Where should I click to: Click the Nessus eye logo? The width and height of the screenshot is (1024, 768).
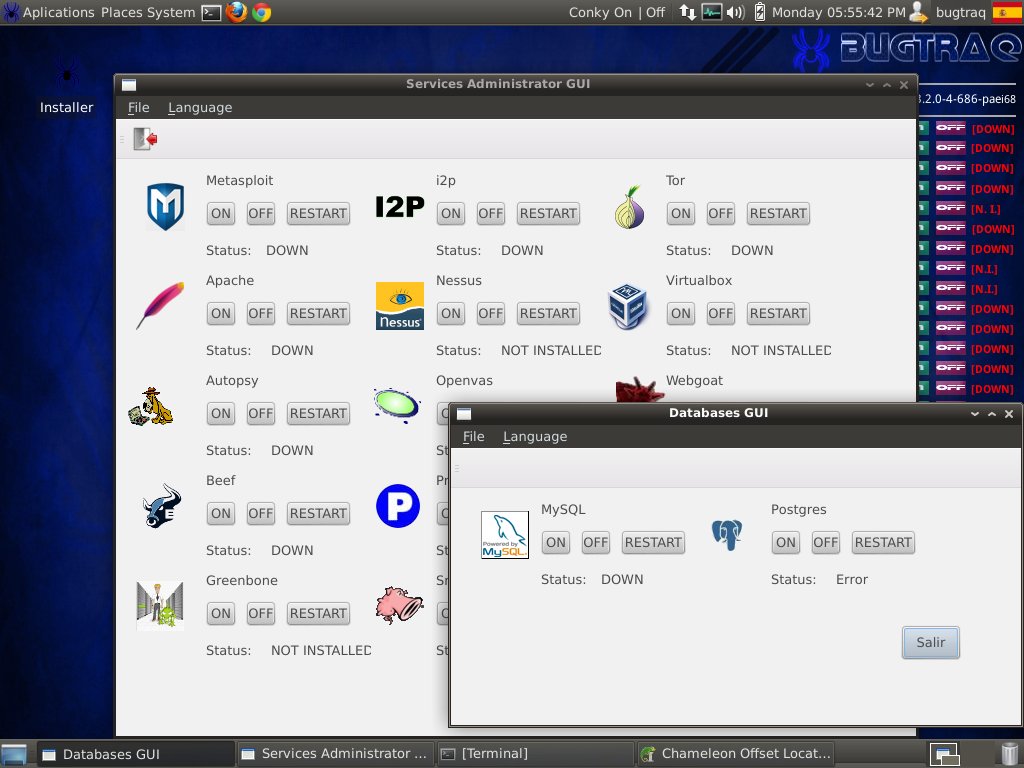click(x=400, y=306)
